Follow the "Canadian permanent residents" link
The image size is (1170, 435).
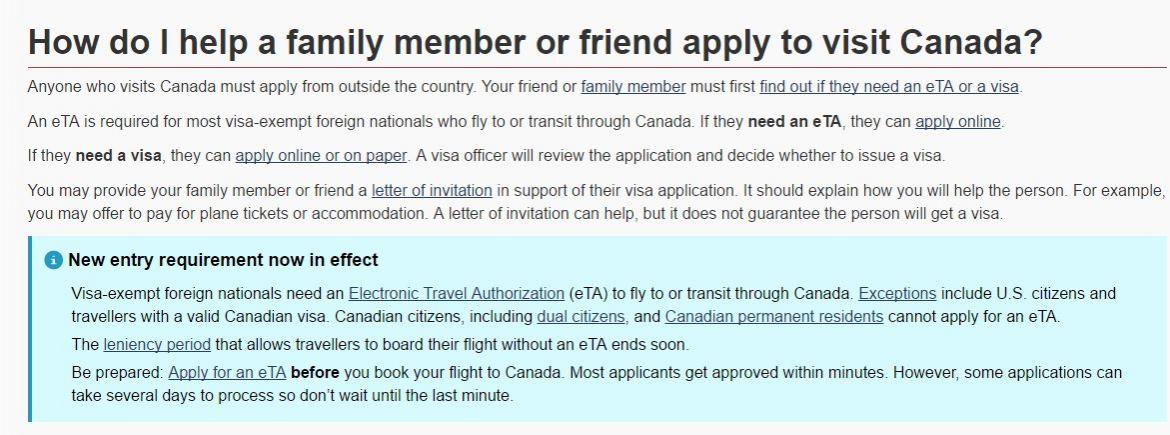(x=774, y=317)
